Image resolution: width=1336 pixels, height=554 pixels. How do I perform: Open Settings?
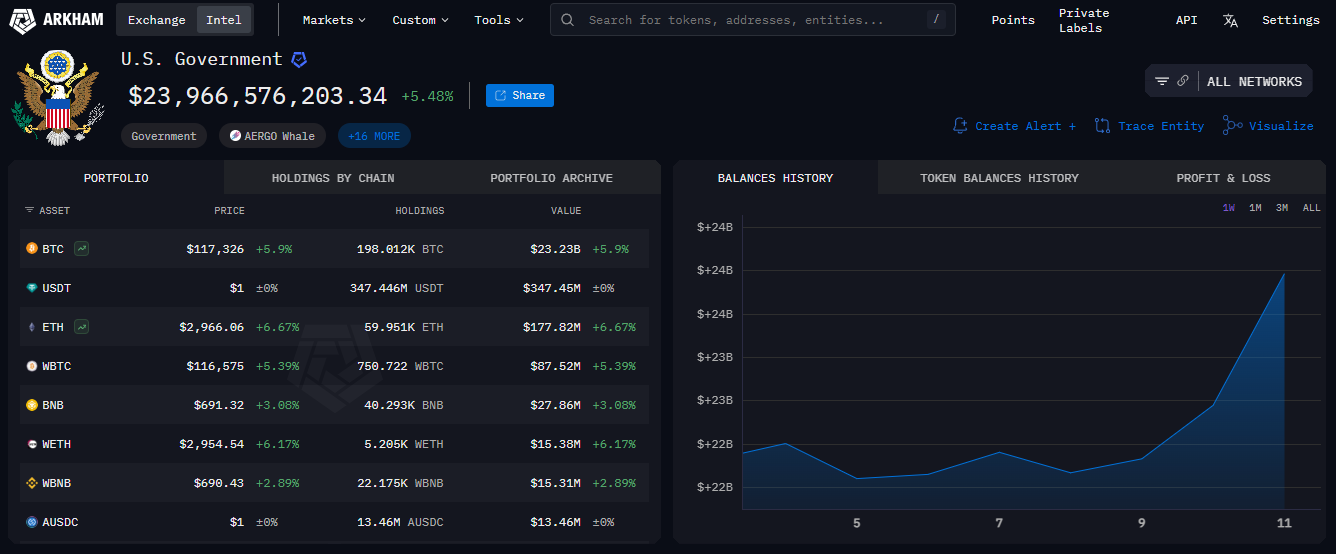(x=1291, y=20)
